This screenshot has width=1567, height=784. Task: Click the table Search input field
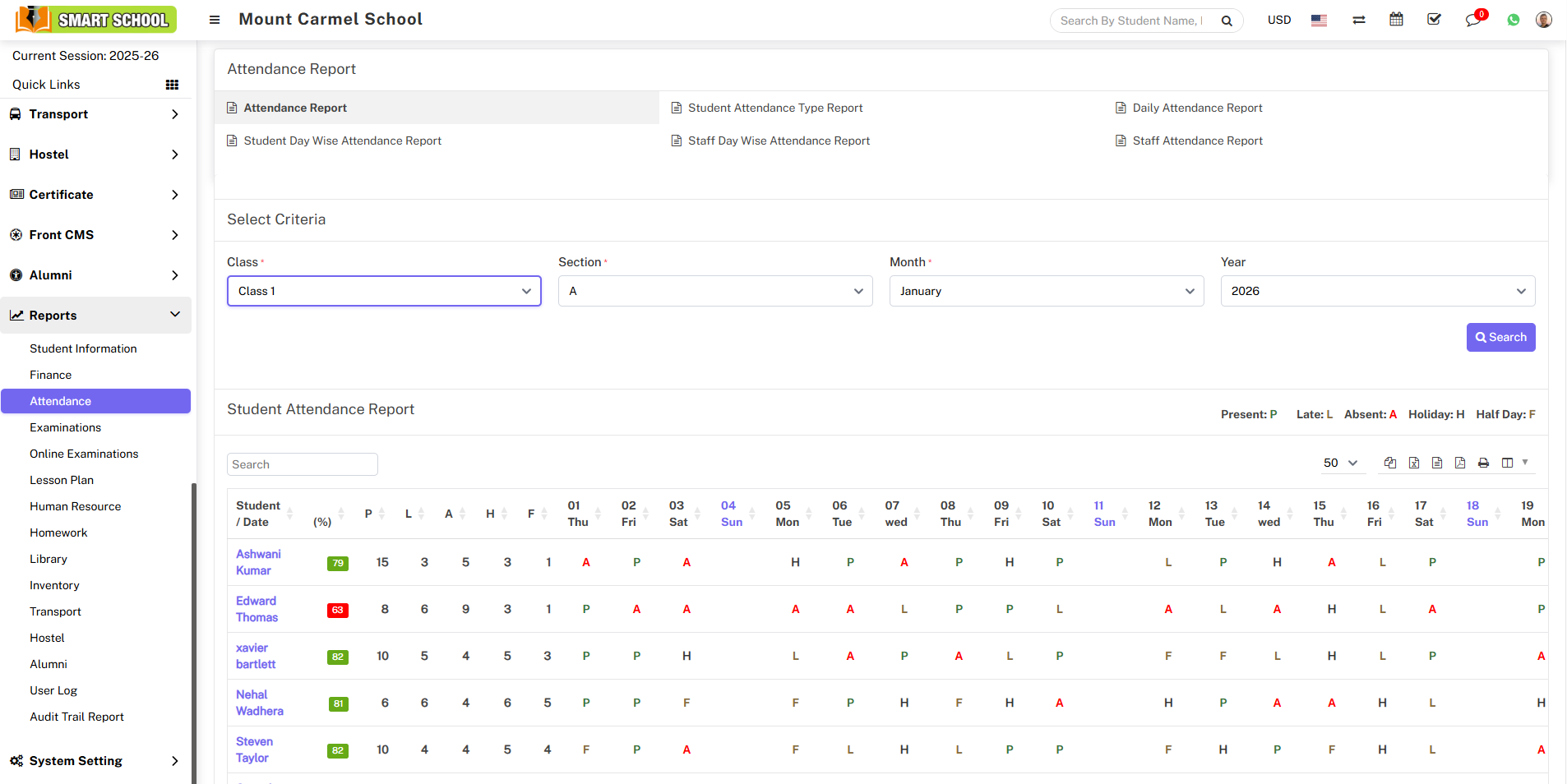(x=302, y=464)
